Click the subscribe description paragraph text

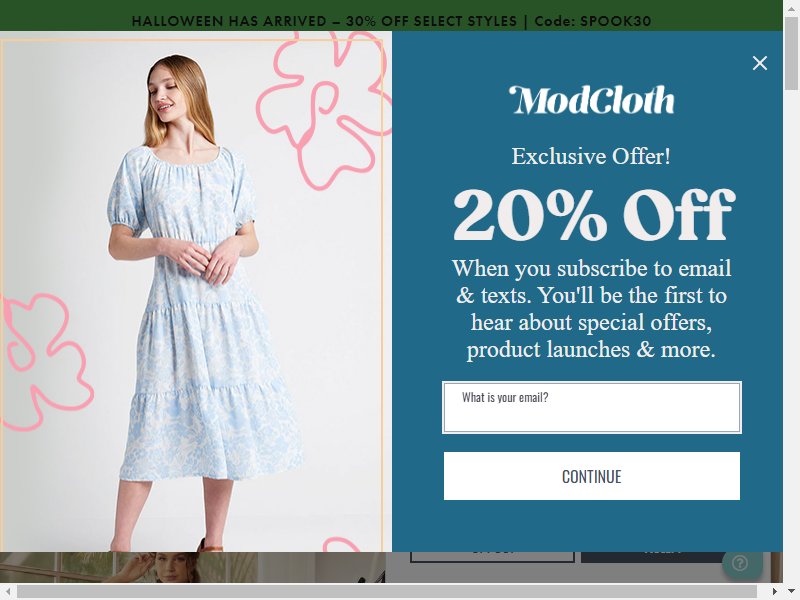(x=591, y=309)
